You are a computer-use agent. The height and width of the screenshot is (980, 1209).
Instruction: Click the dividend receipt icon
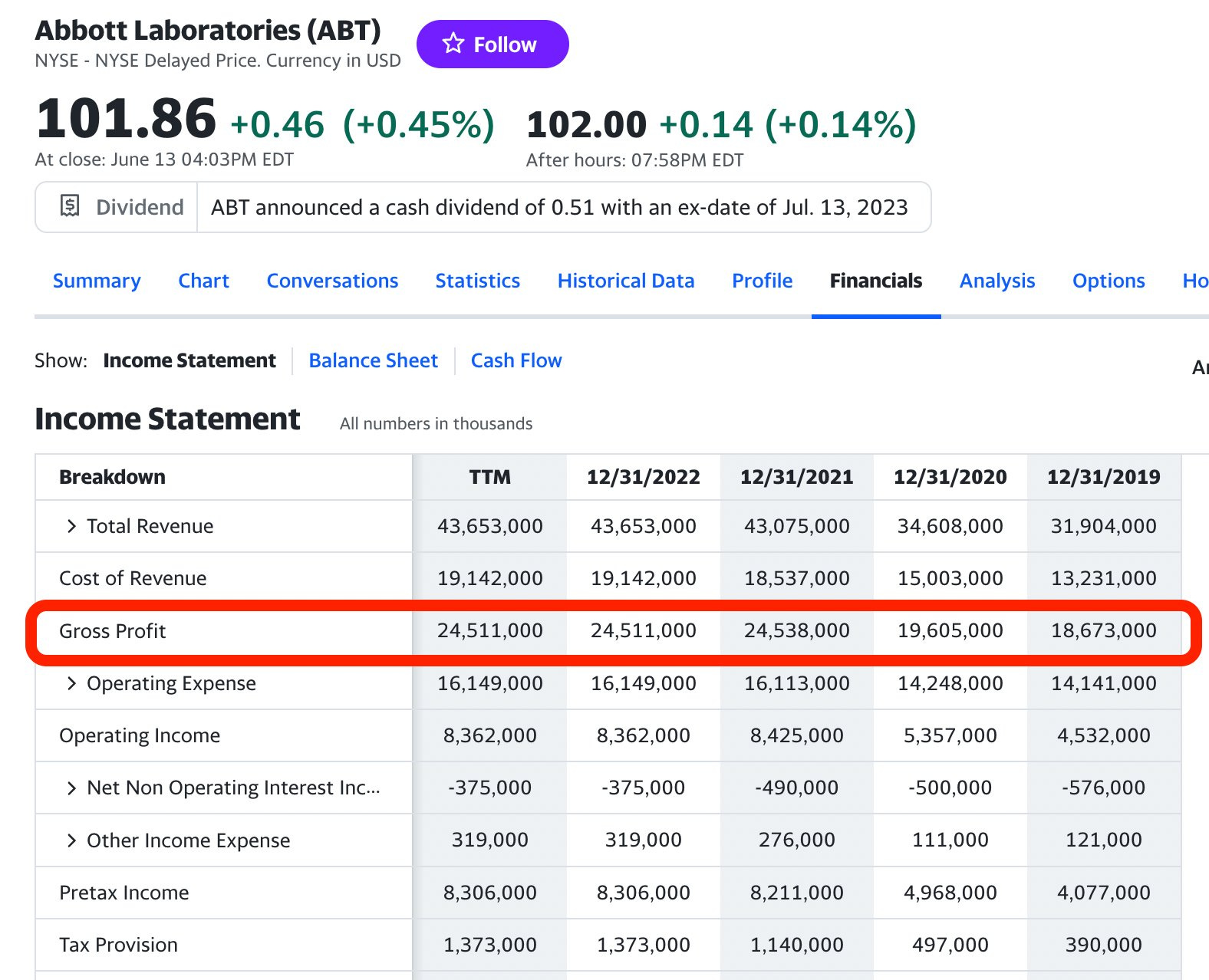click(x=70, y=206)
